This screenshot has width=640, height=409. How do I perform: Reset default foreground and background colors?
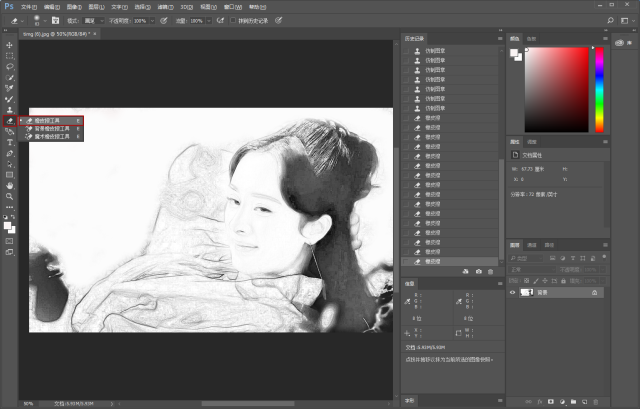point(5,217)
